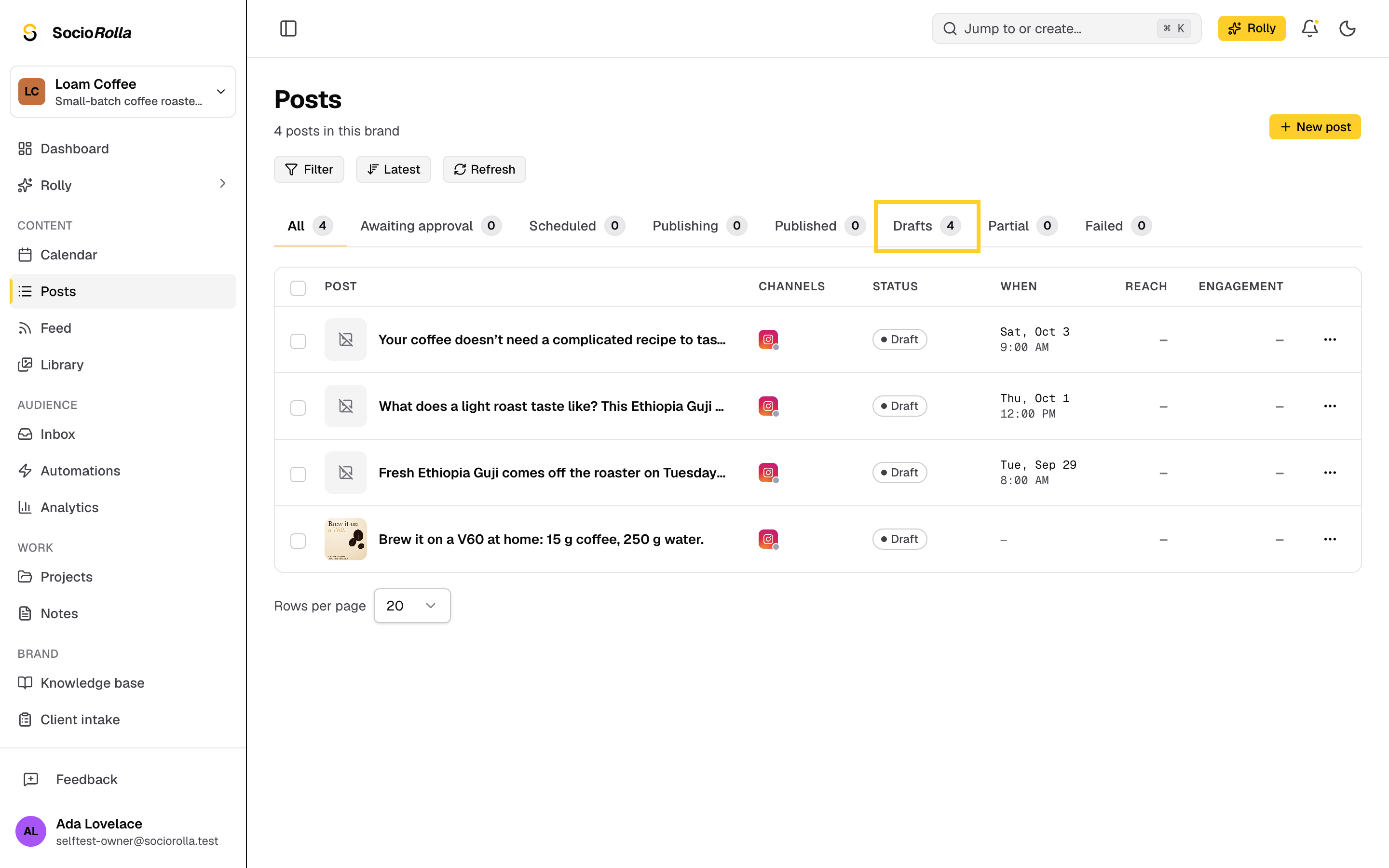
Task: Check the Brew it on V60 row
Action: pyautogui.click(x=298, y=541)
